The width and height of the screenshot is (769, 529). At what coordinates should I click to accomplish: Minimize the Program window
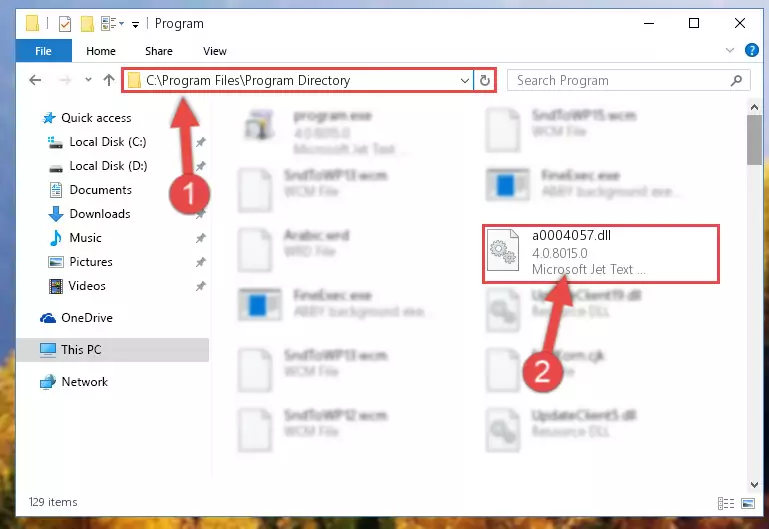[649, 23]
